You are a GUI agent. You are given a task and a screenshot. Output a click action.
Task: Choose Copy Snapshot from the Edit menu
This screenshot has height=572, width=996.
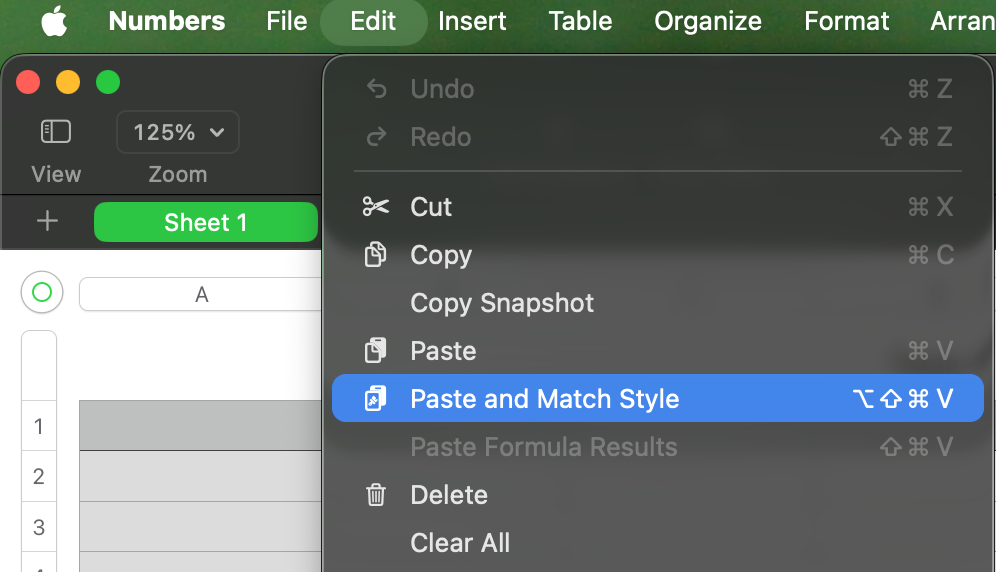click(x=502, y=303)
